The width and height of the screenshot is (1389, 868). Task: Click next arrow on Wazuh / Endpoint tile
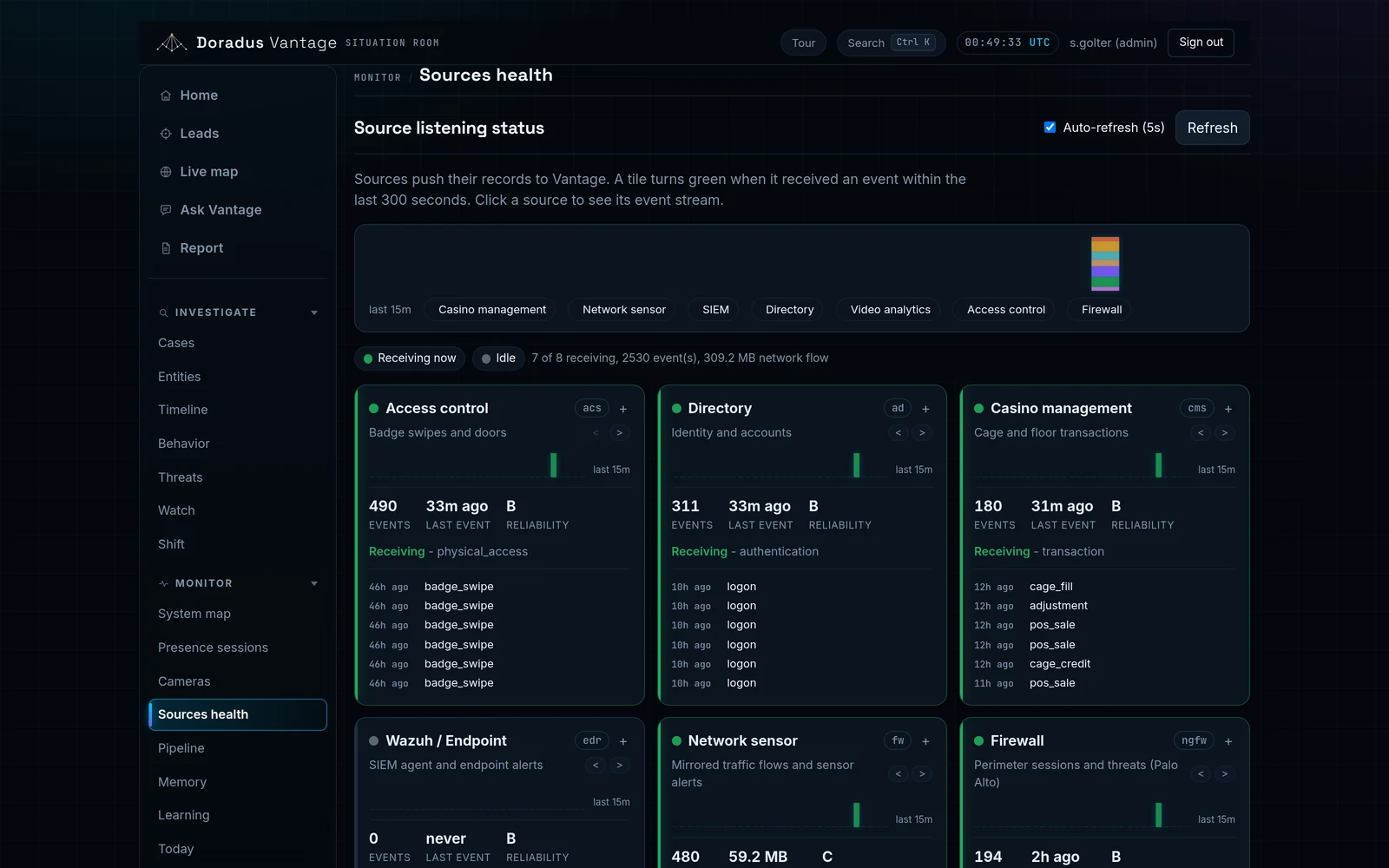click(x=619, y=765)
